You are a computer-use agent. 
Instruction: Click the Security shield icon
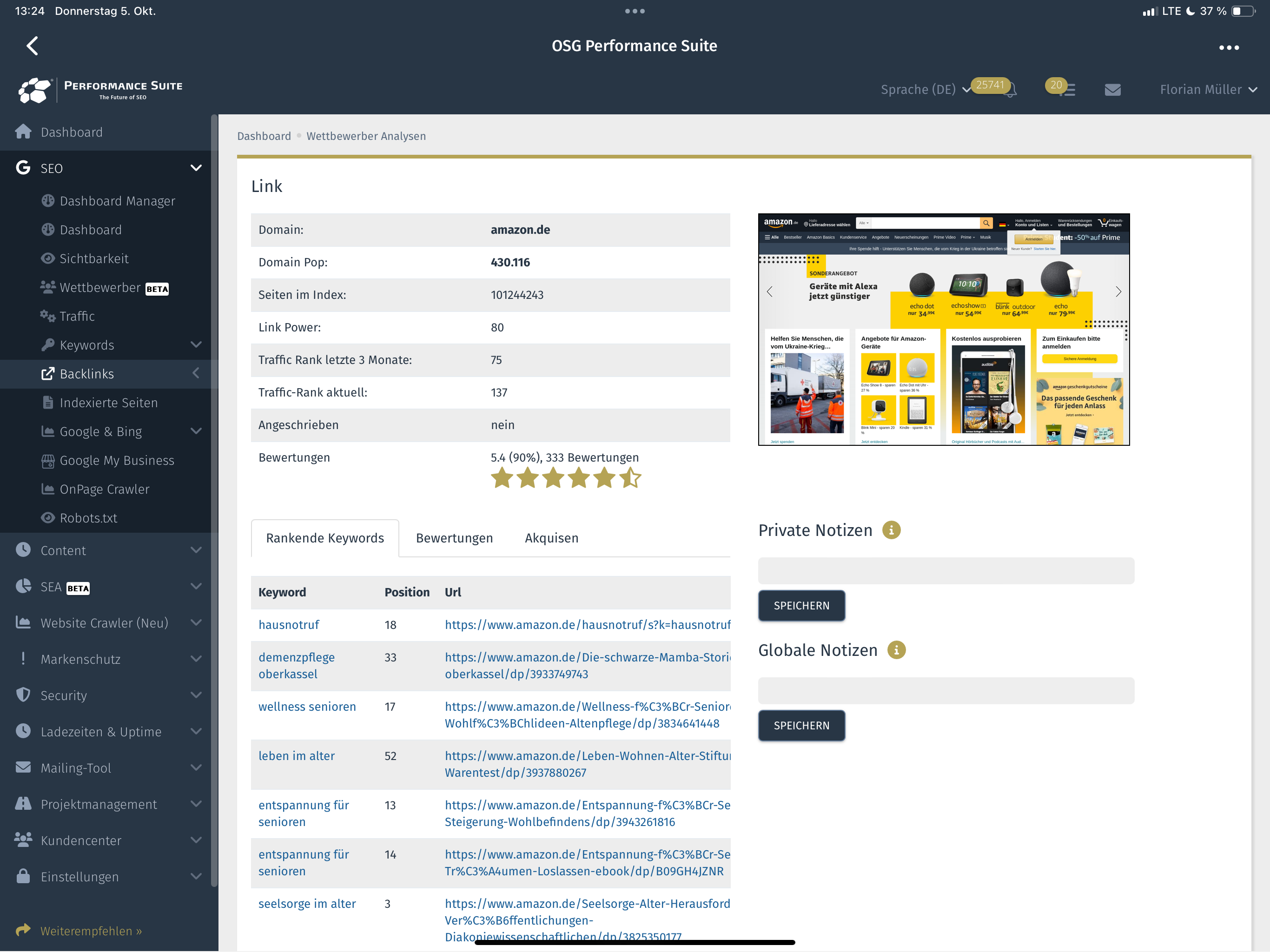pos(23,695)
